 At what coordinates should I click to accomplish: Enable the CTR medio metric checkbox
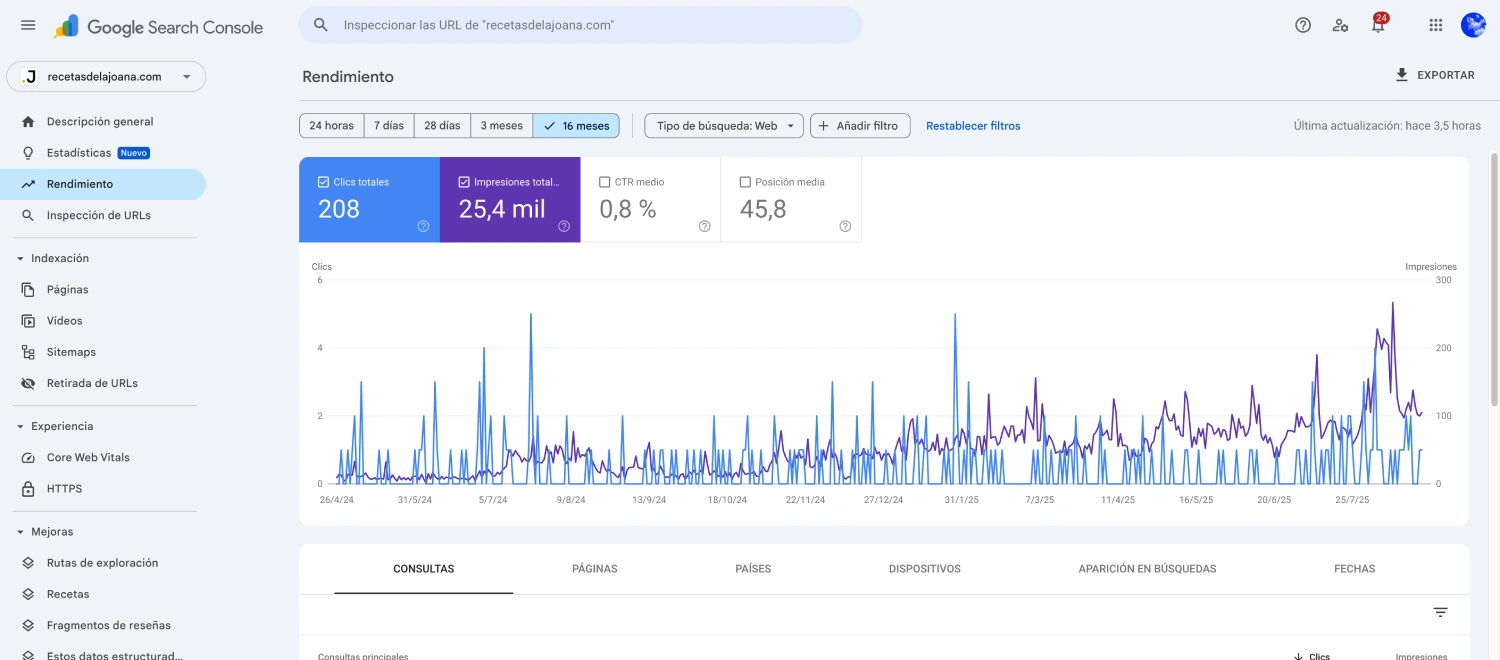[x=604, y=182]
